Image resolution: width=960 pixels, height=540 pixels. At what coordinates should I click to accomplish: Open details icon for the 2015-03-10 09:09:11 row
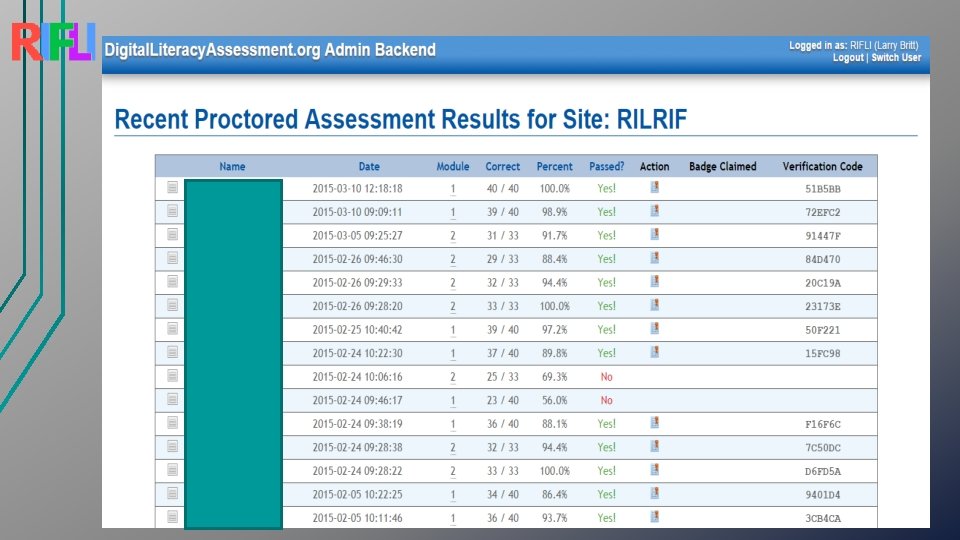tap(173, 211)
